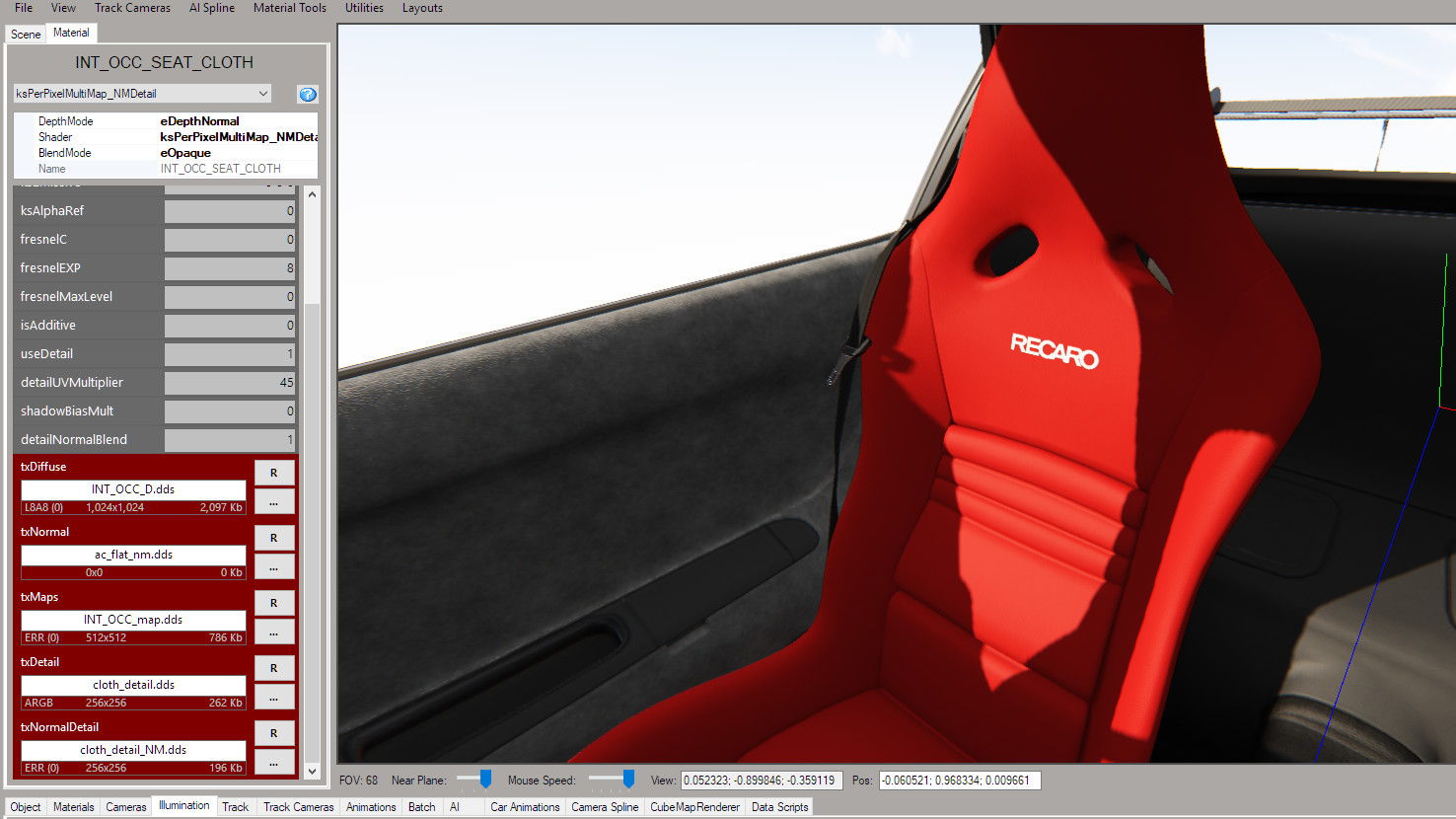Reload txDetail texture with R button
The image size is (1456, 819).
pyautogui.click(x=274, y=668)
